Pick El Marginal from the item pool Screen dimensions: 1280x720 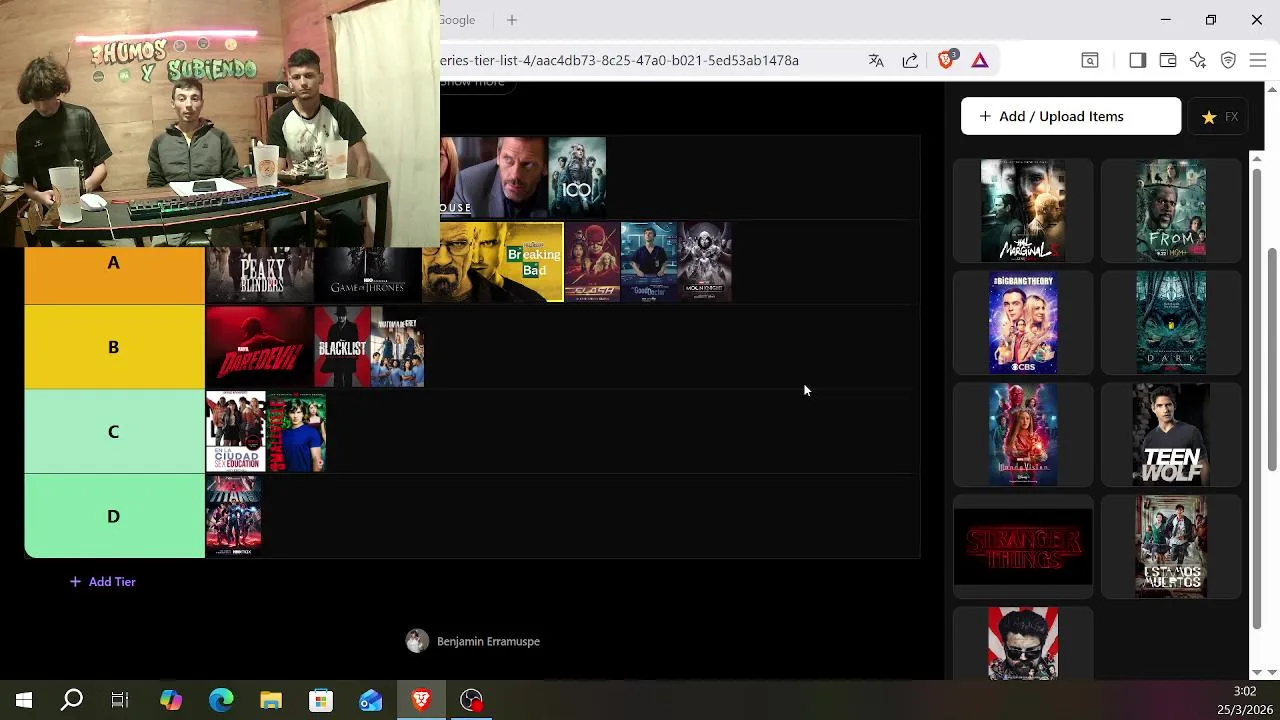point(1023,211)
